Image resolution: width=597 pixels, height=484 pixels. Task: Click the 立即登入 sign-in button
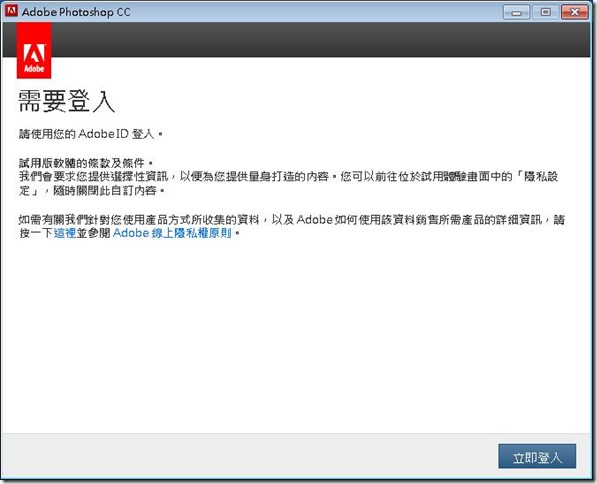point(537,456)
